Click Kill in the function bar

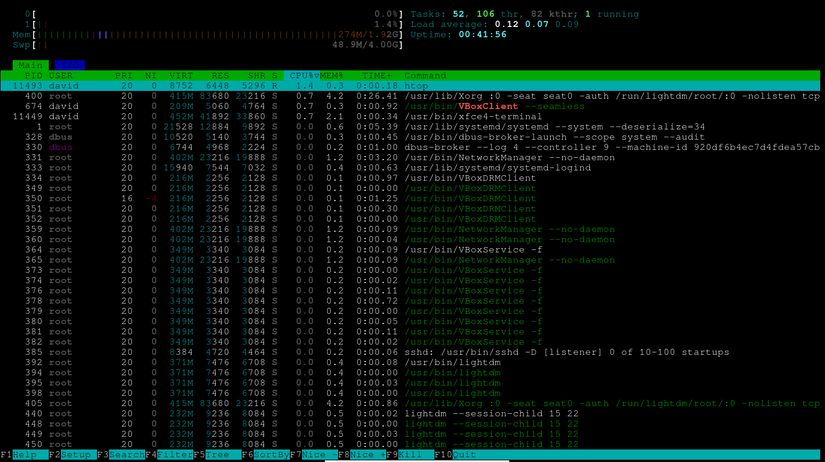[x=411, y=455]
